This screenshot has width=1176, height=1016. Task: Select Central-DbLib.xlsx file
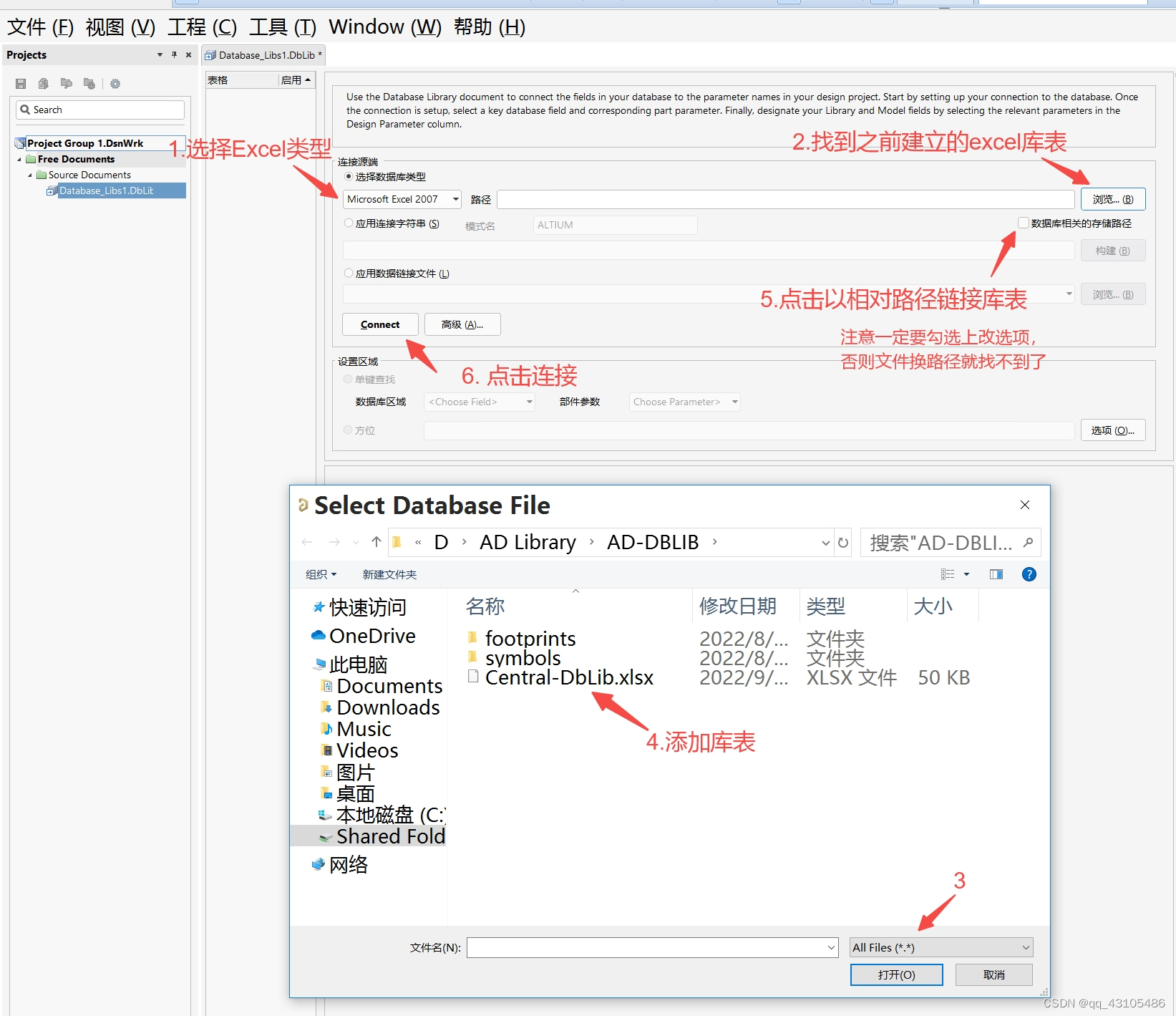(569, 677)
